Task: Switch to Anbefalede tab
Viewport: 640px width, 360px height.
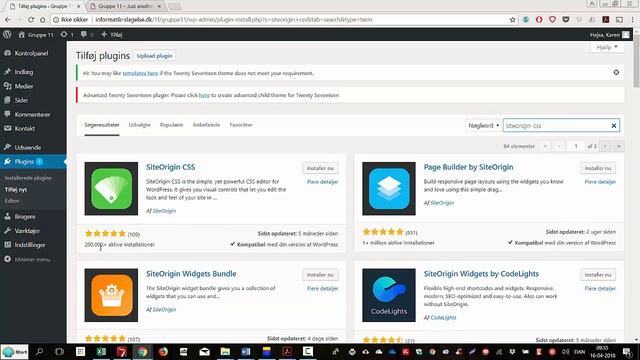Action: tap(206, 125)
